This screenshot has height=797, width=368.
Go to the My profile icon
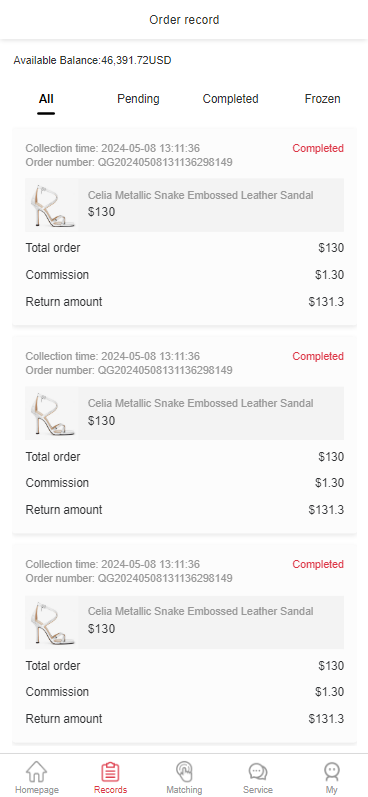tap(331, 771)
